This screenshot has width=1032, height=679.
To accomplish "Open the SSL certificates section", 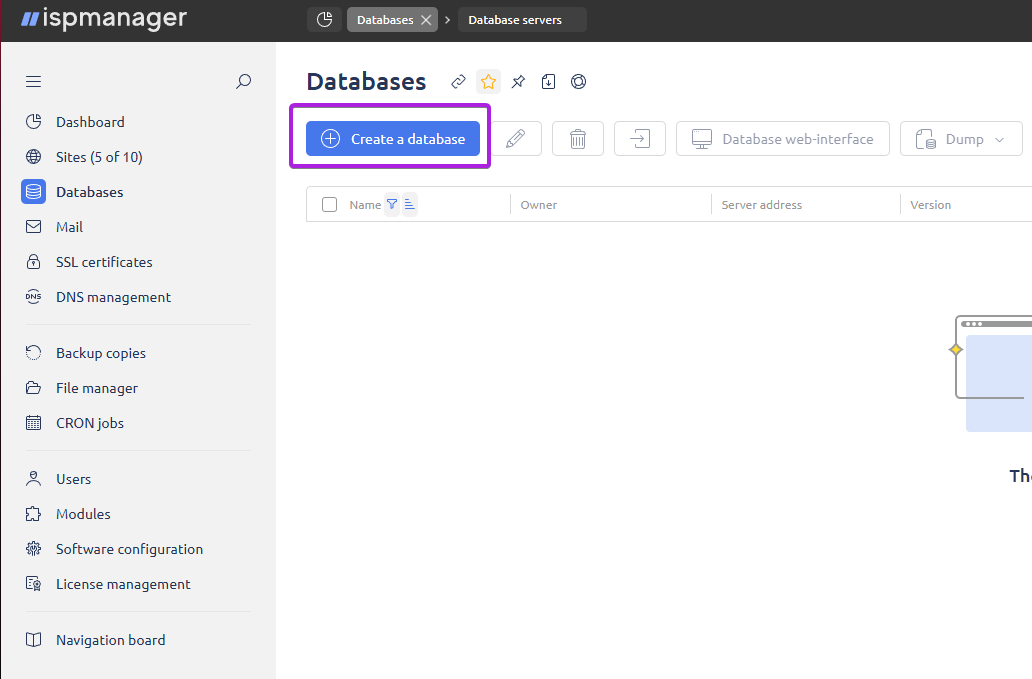I will (x=103, y=261).
